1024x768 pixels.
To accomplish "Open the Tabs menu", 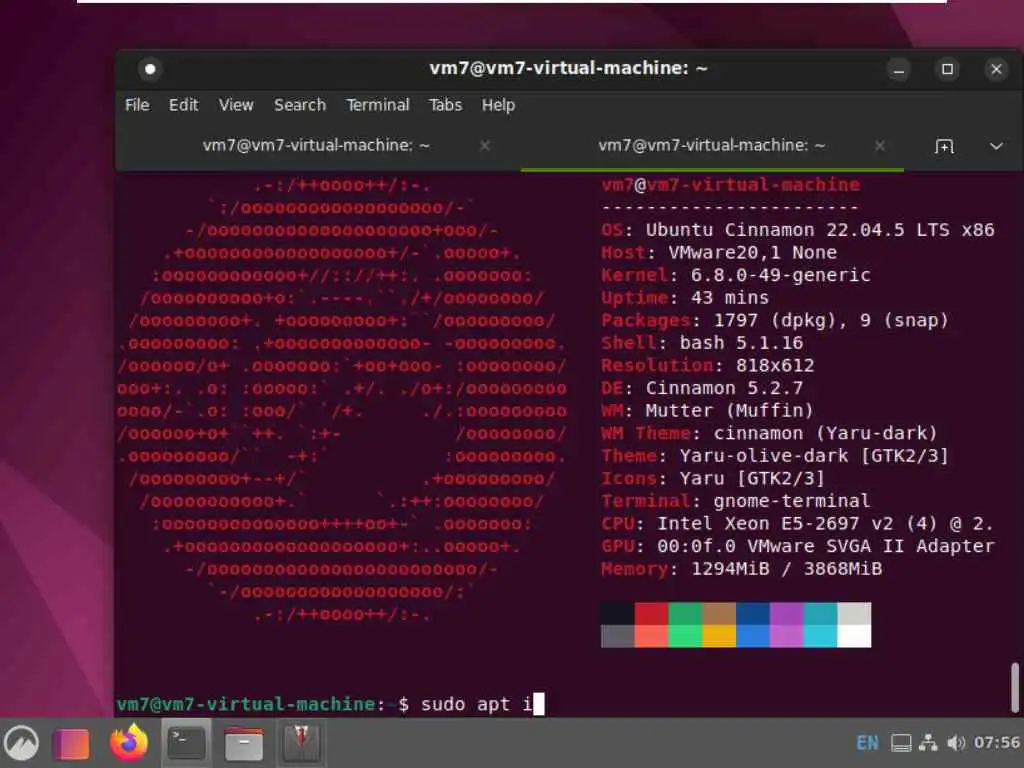I will [445, 105].
